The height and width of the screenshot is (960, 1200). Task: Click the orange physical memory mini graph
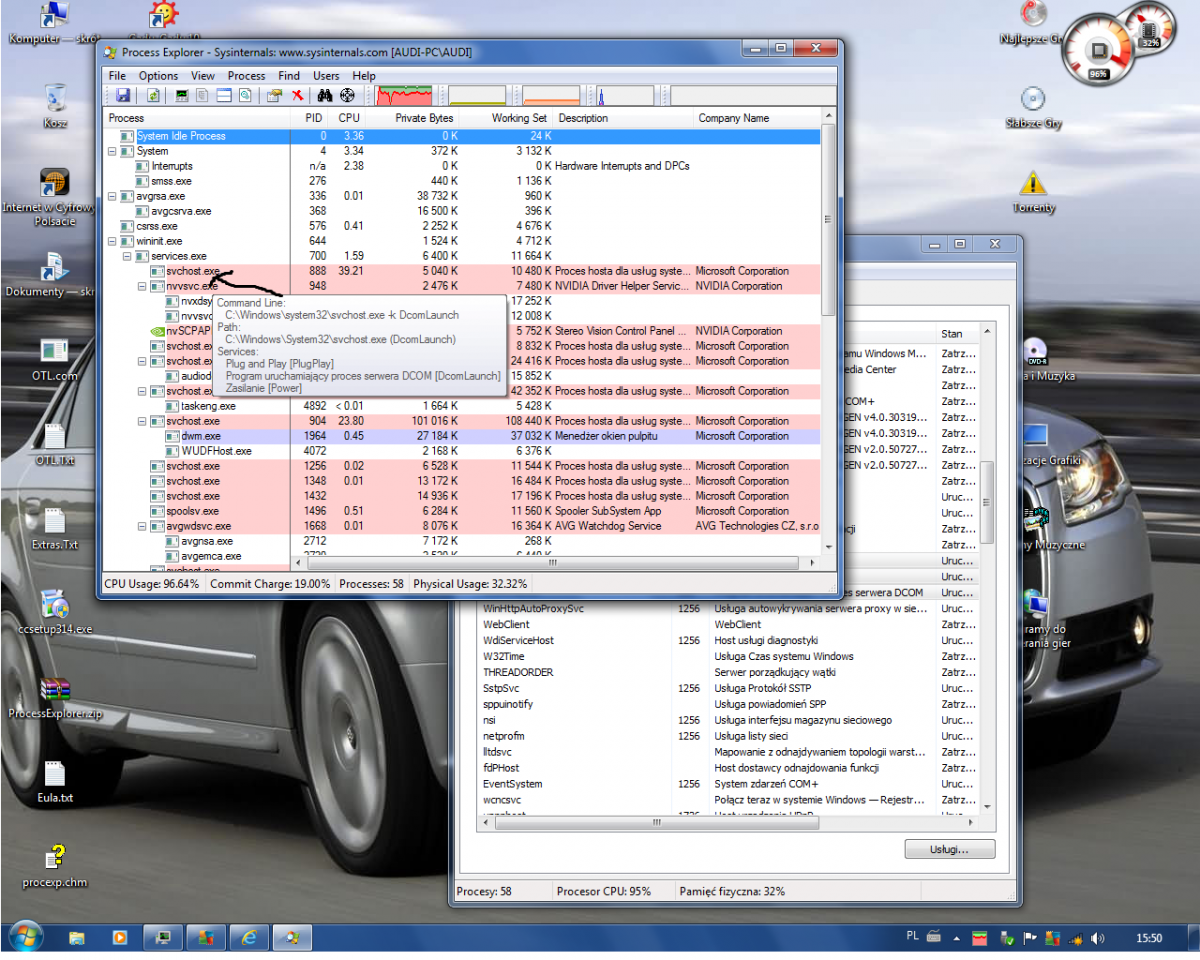pos(551,96)
